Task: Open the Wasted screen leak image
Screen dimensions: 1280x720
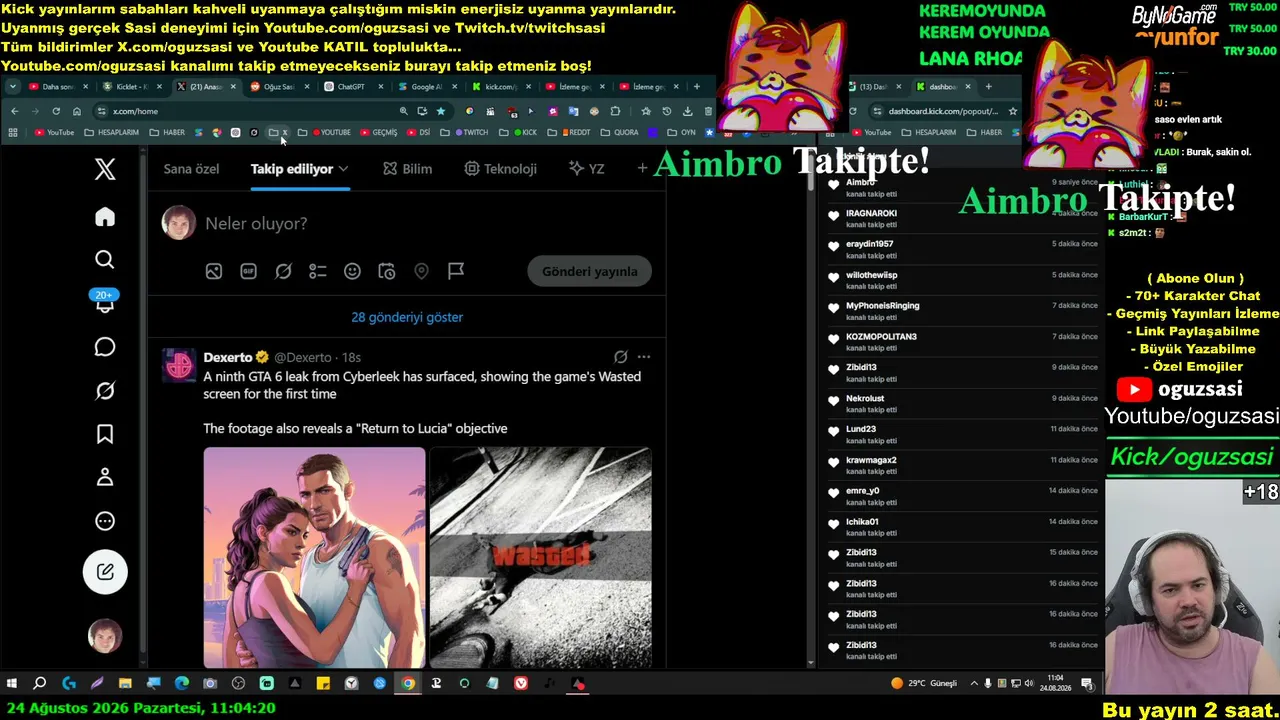Action: click(541, 557)
